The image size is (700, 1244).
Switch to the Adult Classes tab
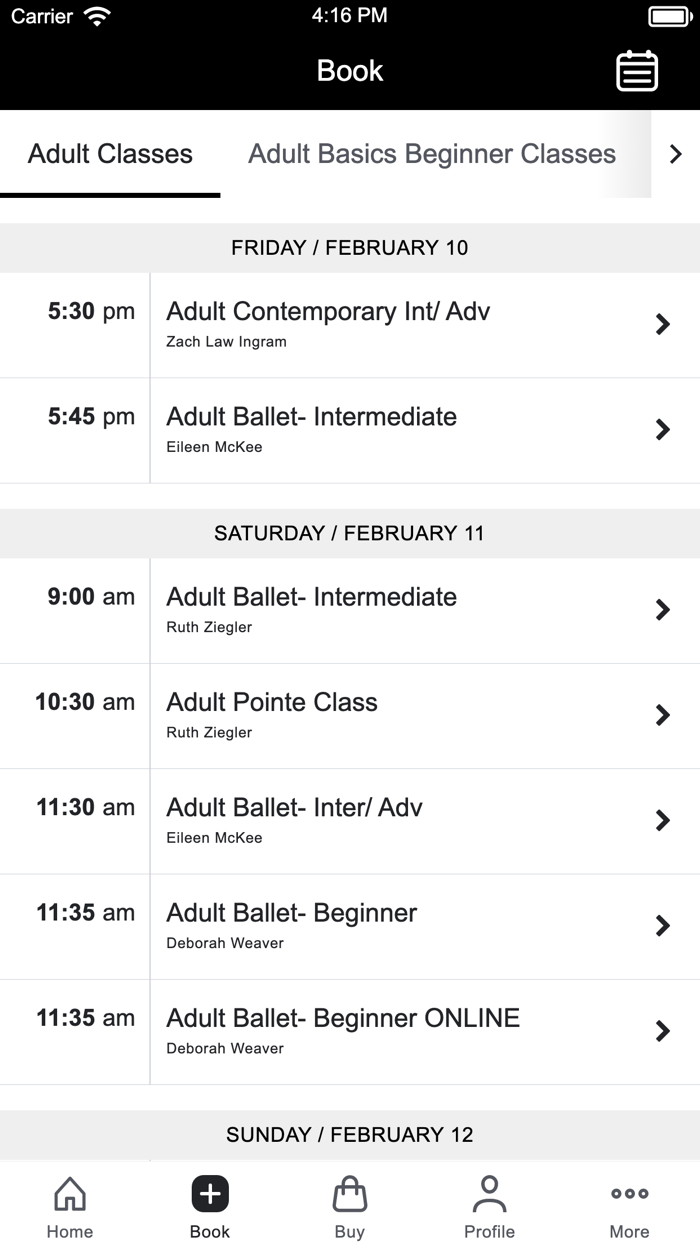(x=110, y=154)
